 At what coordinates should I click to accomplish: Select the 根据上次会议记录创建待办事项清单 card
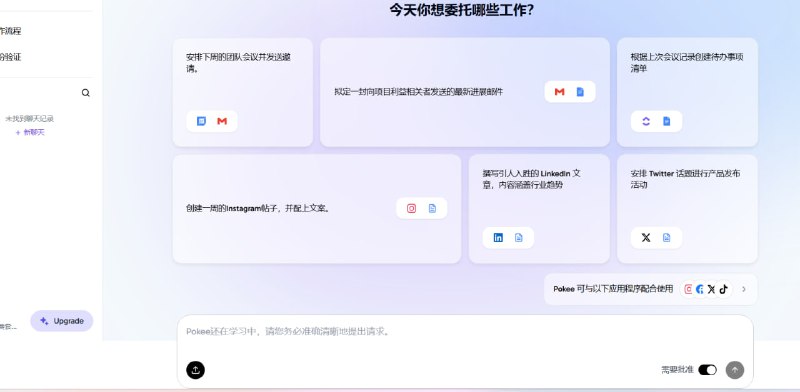click(687, 92)
